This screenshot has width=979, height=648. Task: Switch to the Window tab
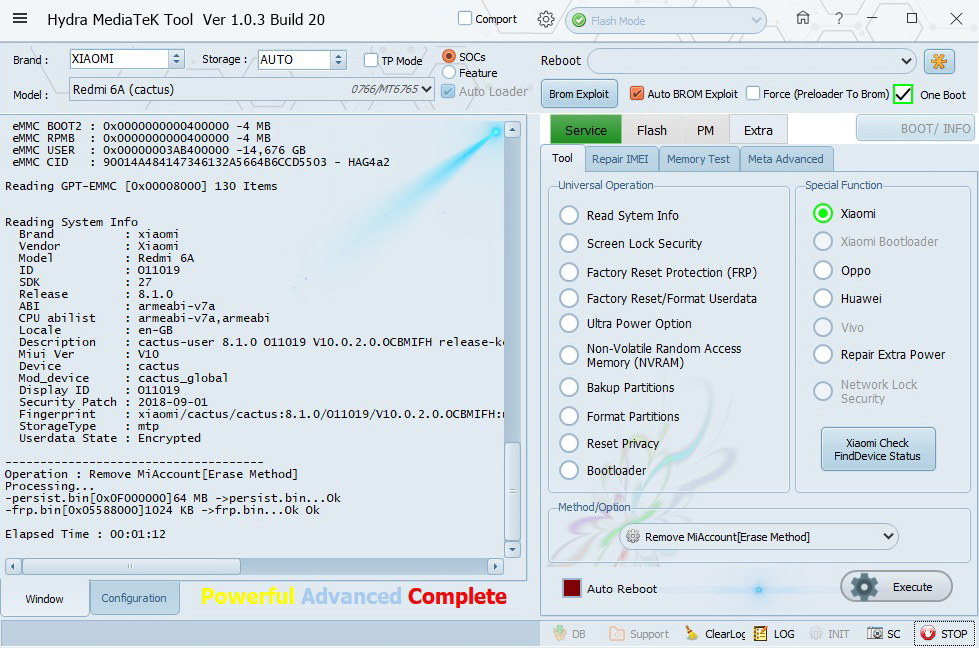(x=44, y=599)
